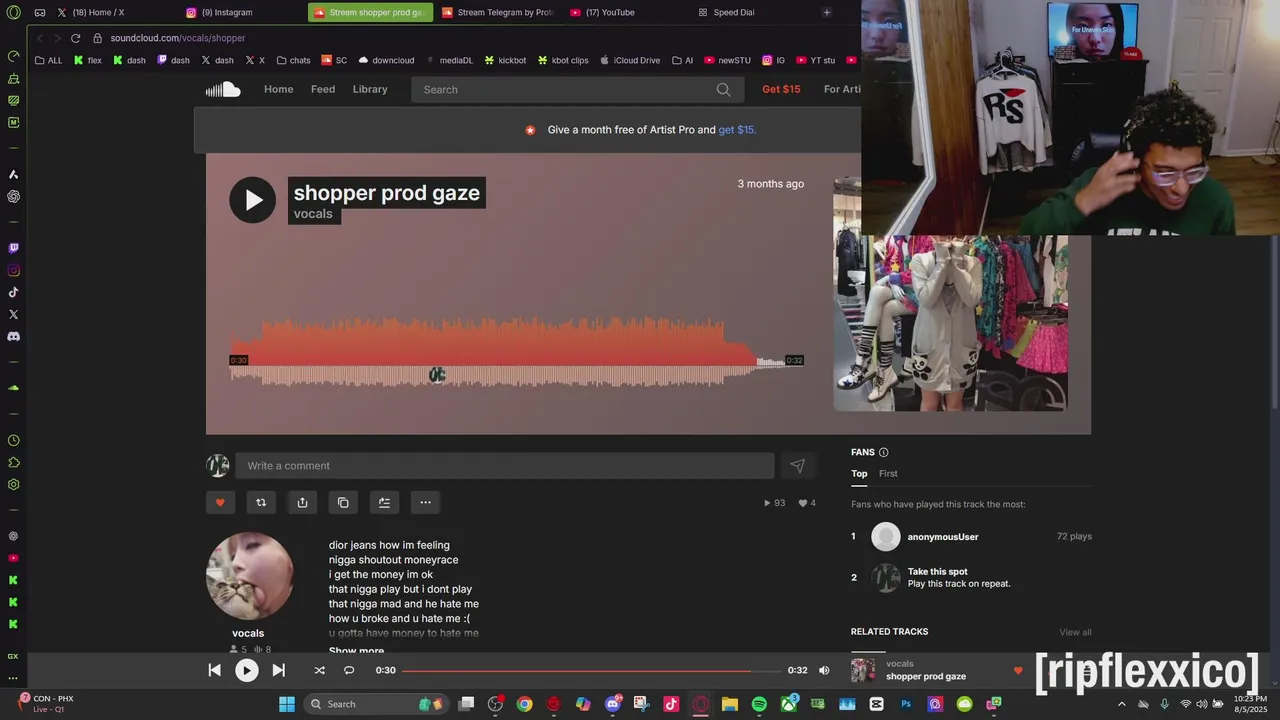Open Instagram in the Opera sidebar
1280x720 pixels.
click(x=13, y=270)
